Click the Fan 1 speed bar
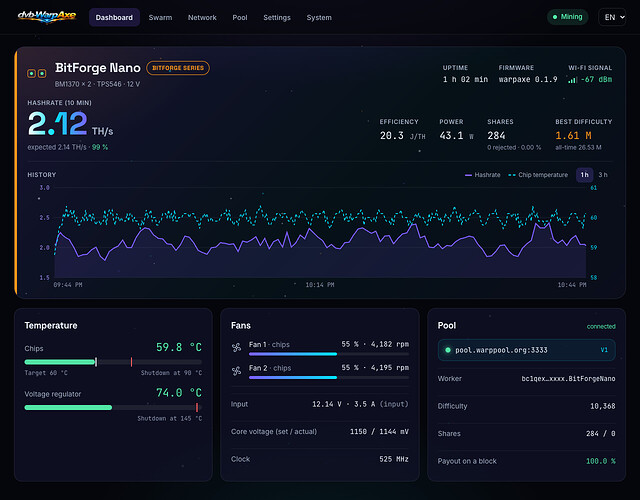The width and height of the screenshot is (640, 500). tap(329, 354)
